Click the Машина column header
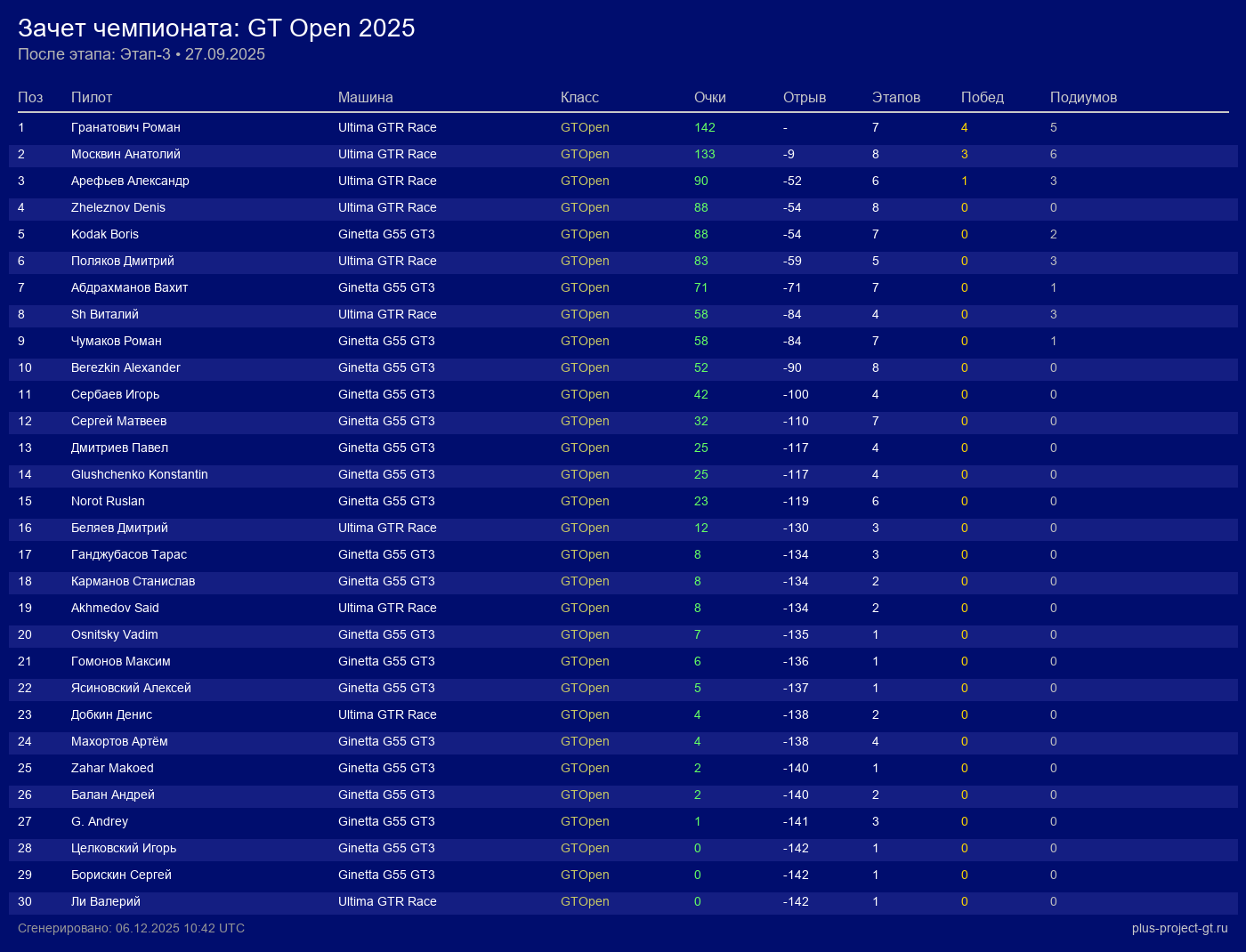 [365, 98]
